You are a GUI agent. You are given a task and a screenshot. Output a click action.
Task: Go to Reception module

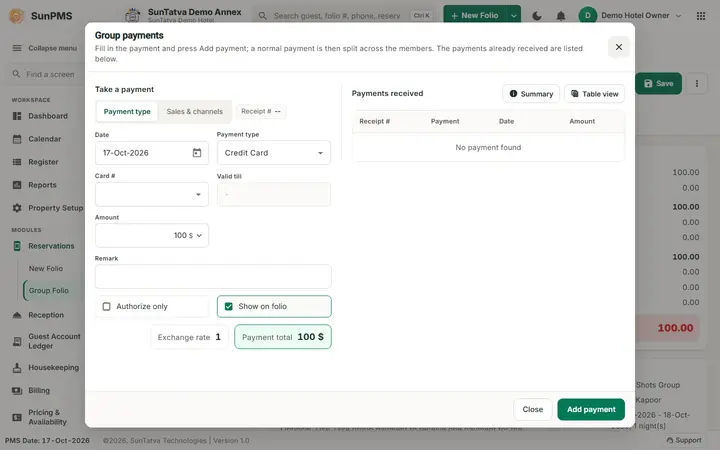click(x=46, y=315)
